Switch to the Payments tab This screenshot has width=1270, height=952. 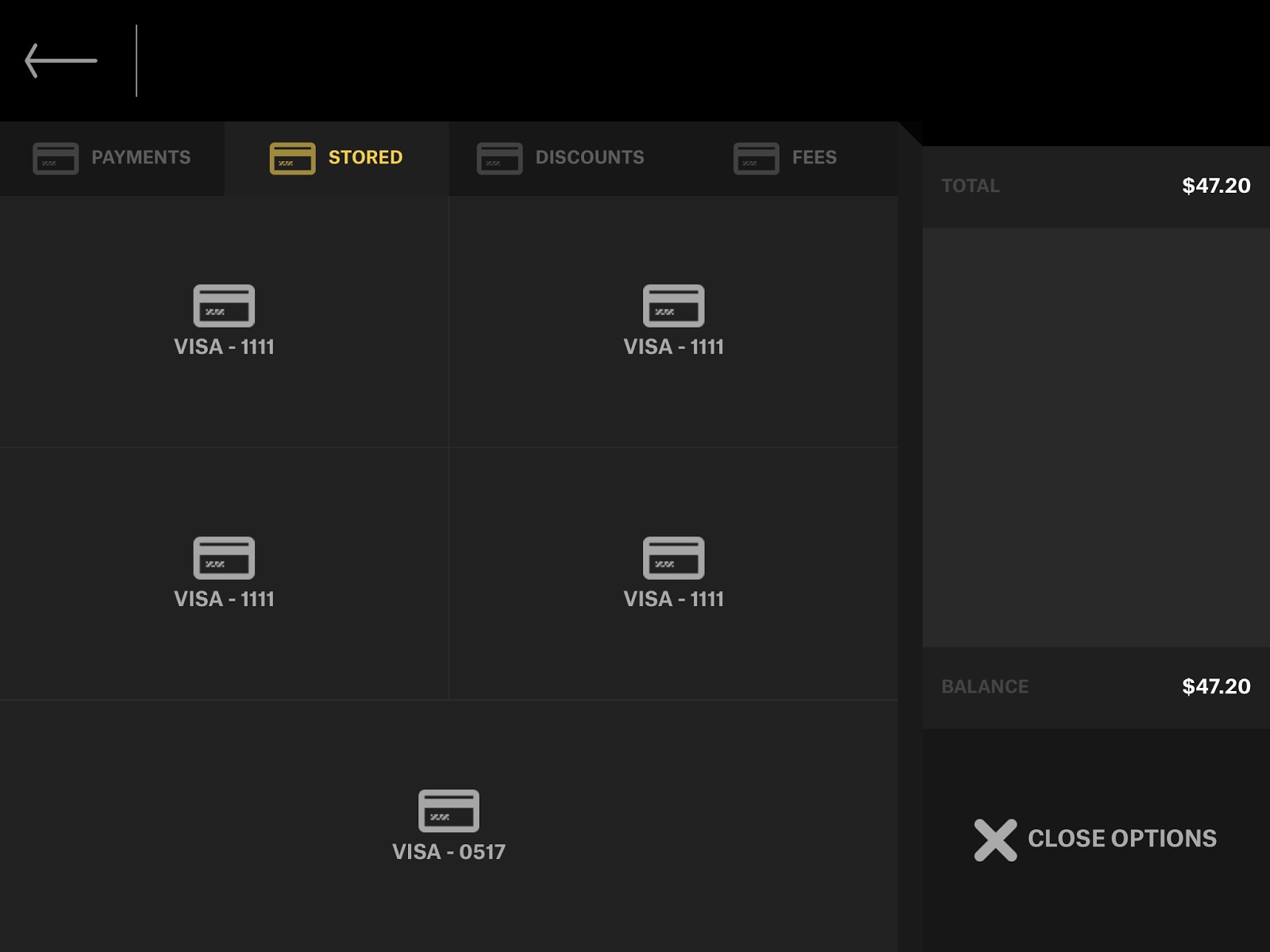pyautogui.click(x=140, y=158)
